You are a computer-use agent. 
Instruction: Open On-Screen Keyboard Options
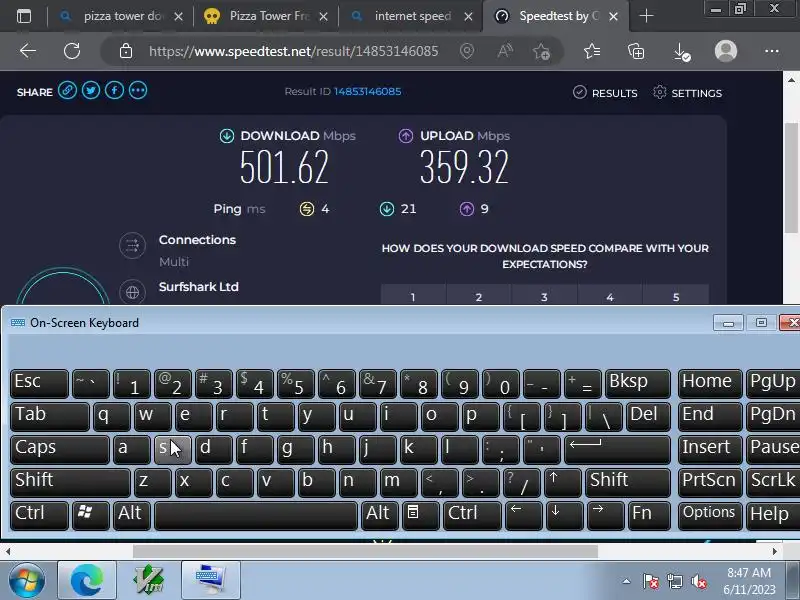click(x=710, y=515)
